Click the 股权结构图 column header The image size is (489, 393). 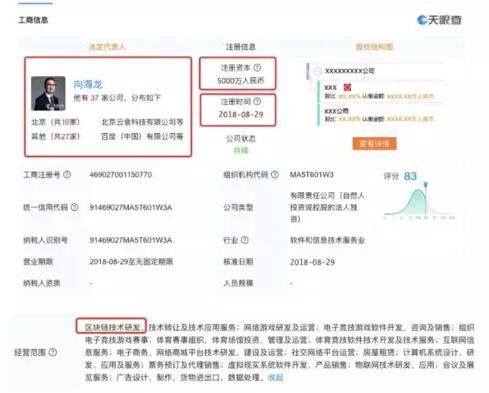click(374, 47)
